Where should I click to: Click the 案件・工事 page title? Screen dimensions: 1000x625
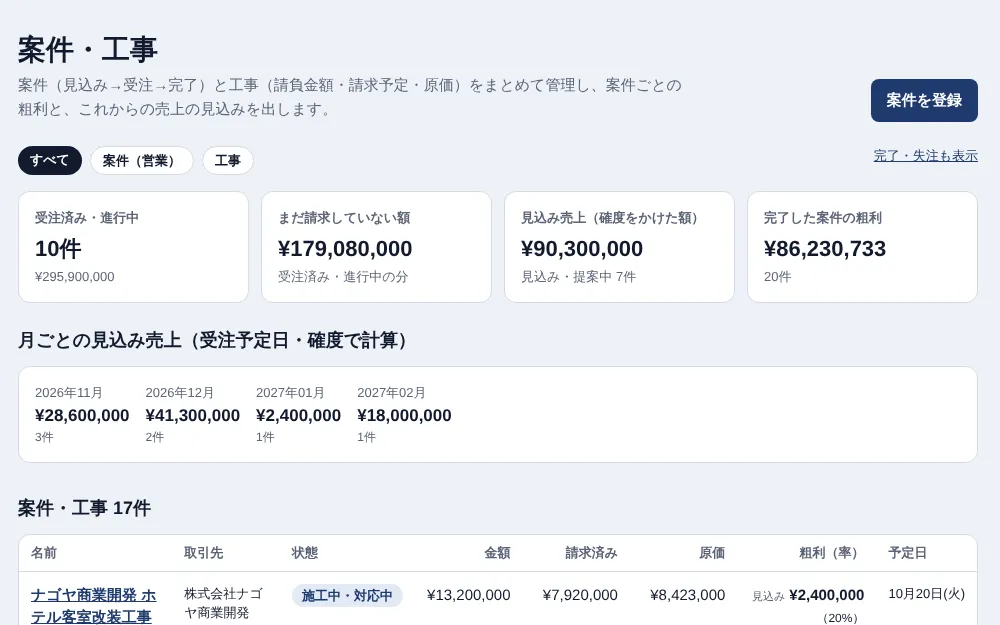click(x=87, y=50)
